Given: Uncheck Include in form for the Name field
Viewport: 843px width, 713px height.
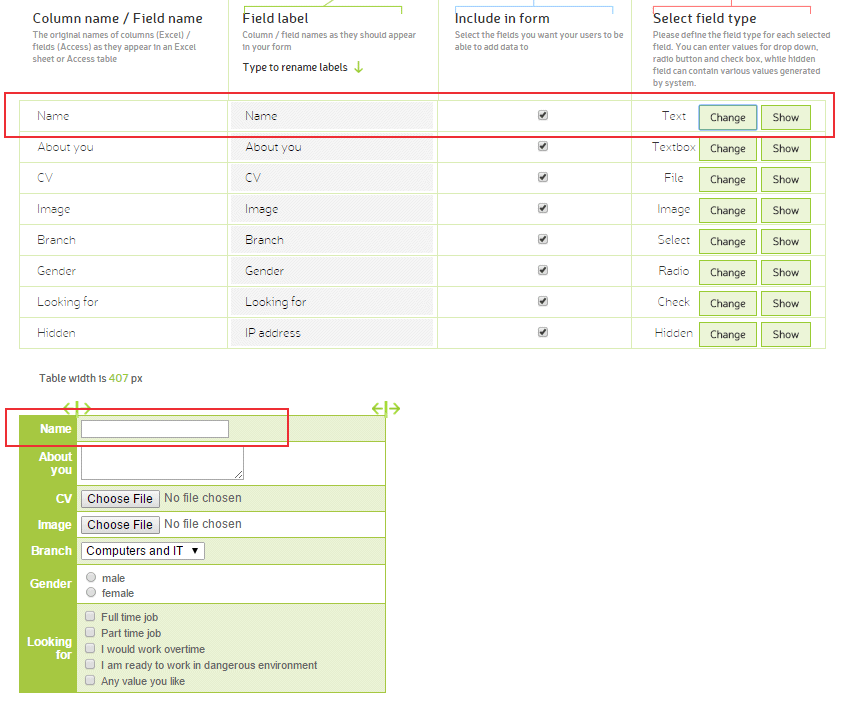Looking at the screenshot, I should (543, 115).
